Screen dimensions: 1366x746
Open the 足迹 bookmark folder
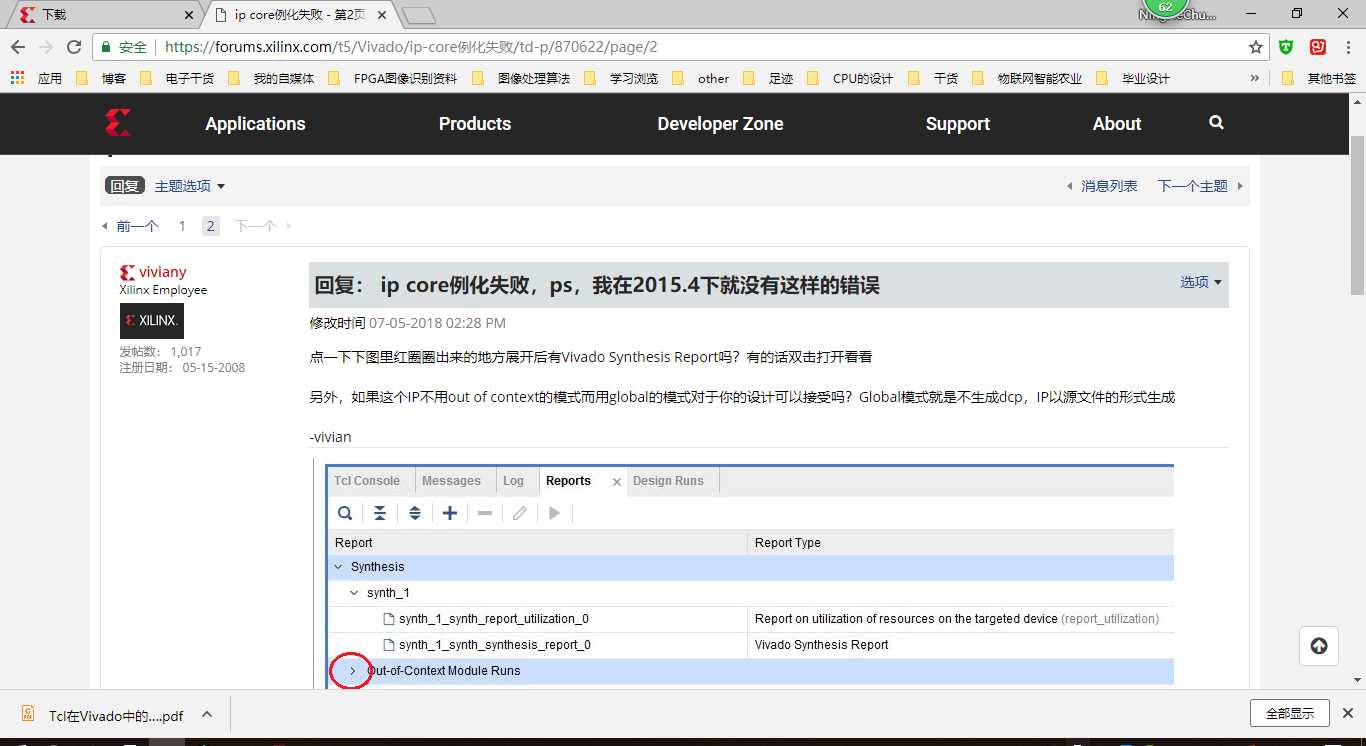(x=768, y=78)
